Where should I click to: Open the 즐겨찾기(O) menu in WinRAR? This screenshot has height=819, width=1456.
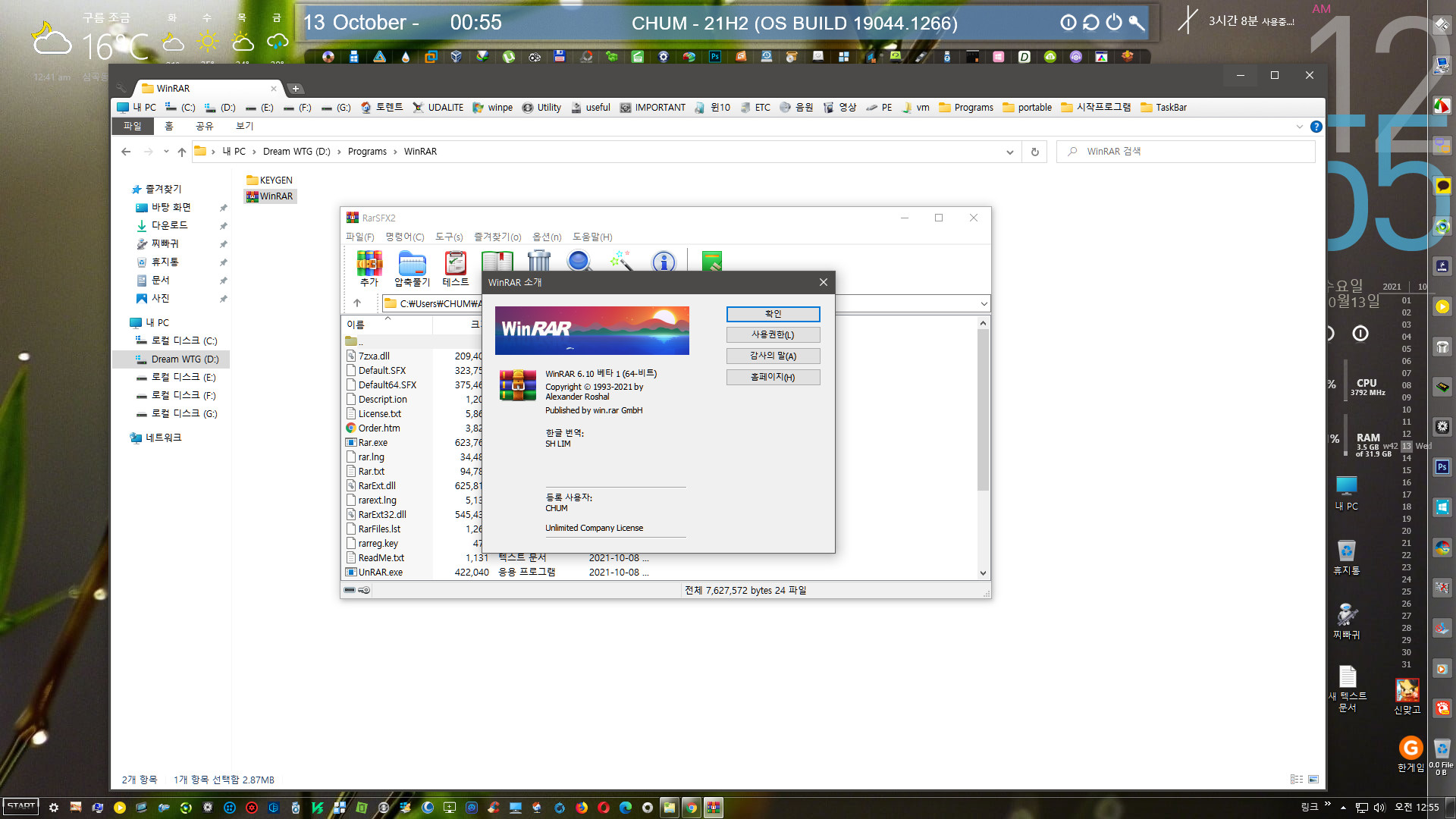497,237
